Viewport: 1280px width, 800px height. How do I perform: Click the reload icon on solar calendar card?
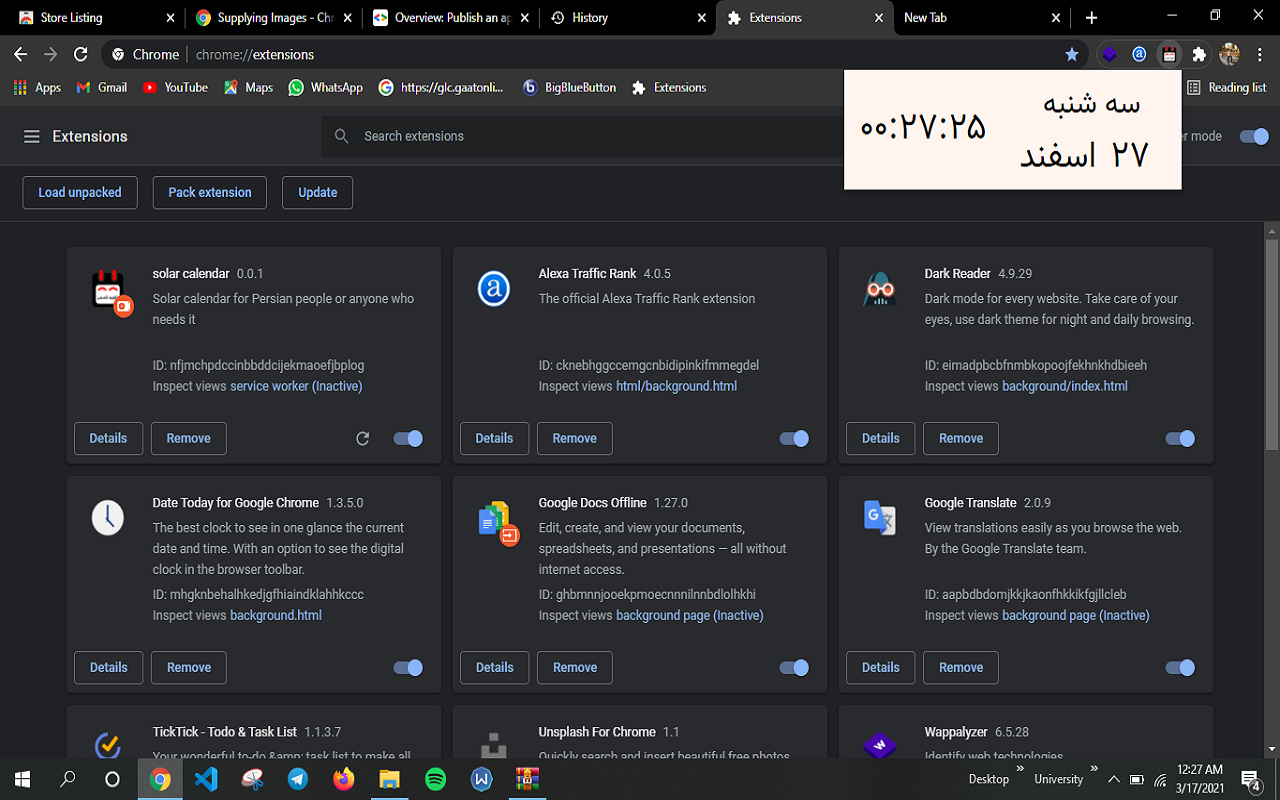[x=363, y=438]
